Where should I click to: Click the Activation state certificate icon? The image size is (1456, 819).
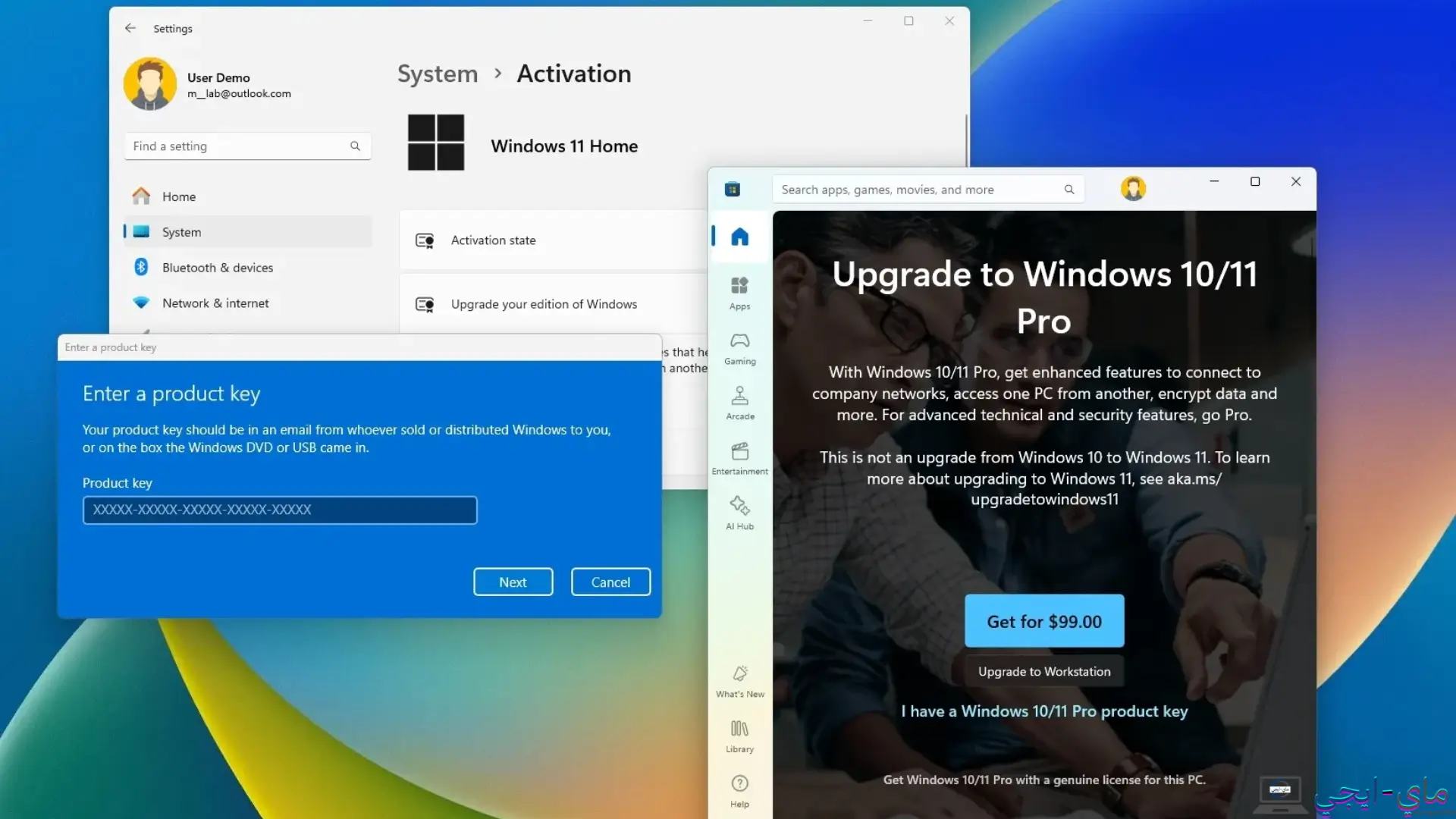pos(425,240)
